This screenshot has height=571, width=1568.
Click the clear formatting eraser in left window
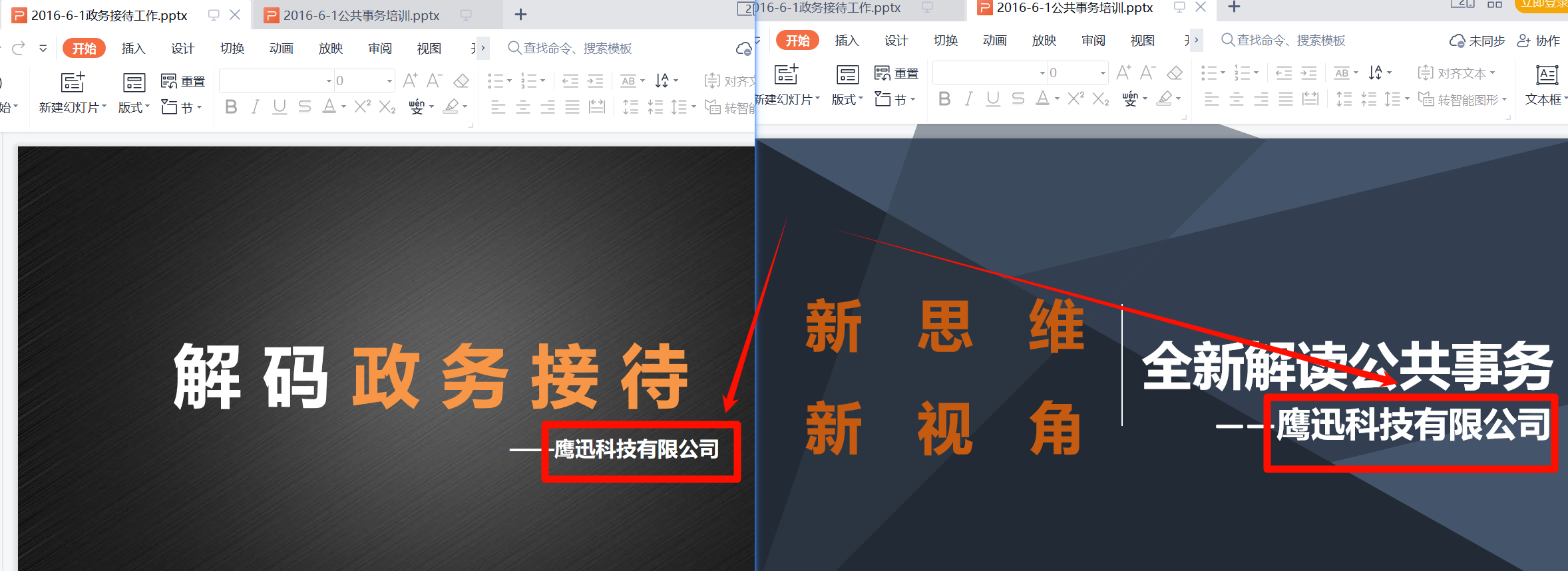pyautogui.click(x=461, y=81)
